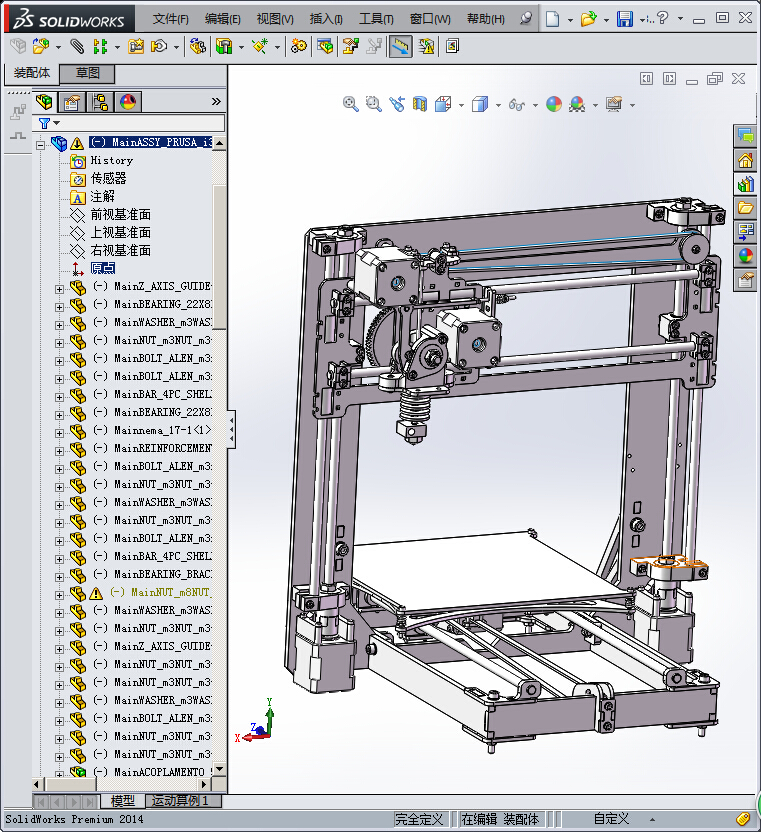
Task: Click the Previous View icon
Action: (397, 103)
